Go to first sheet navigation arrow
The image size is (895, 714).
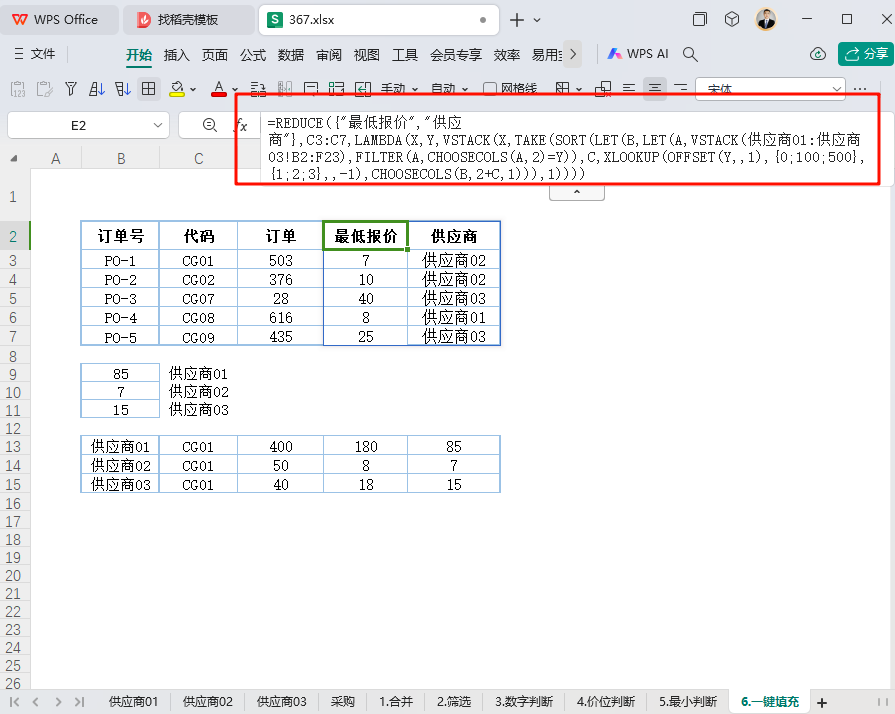(x=14, y=702)
